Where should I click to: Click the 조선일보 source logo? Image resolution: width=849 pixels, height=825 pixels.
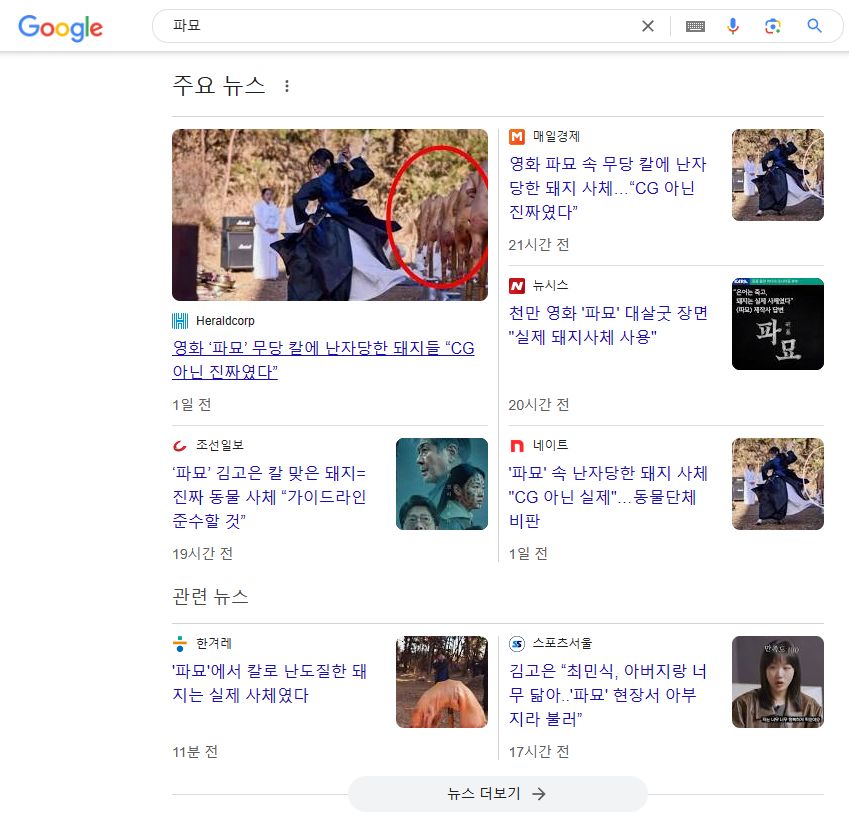tap(180, 446)
